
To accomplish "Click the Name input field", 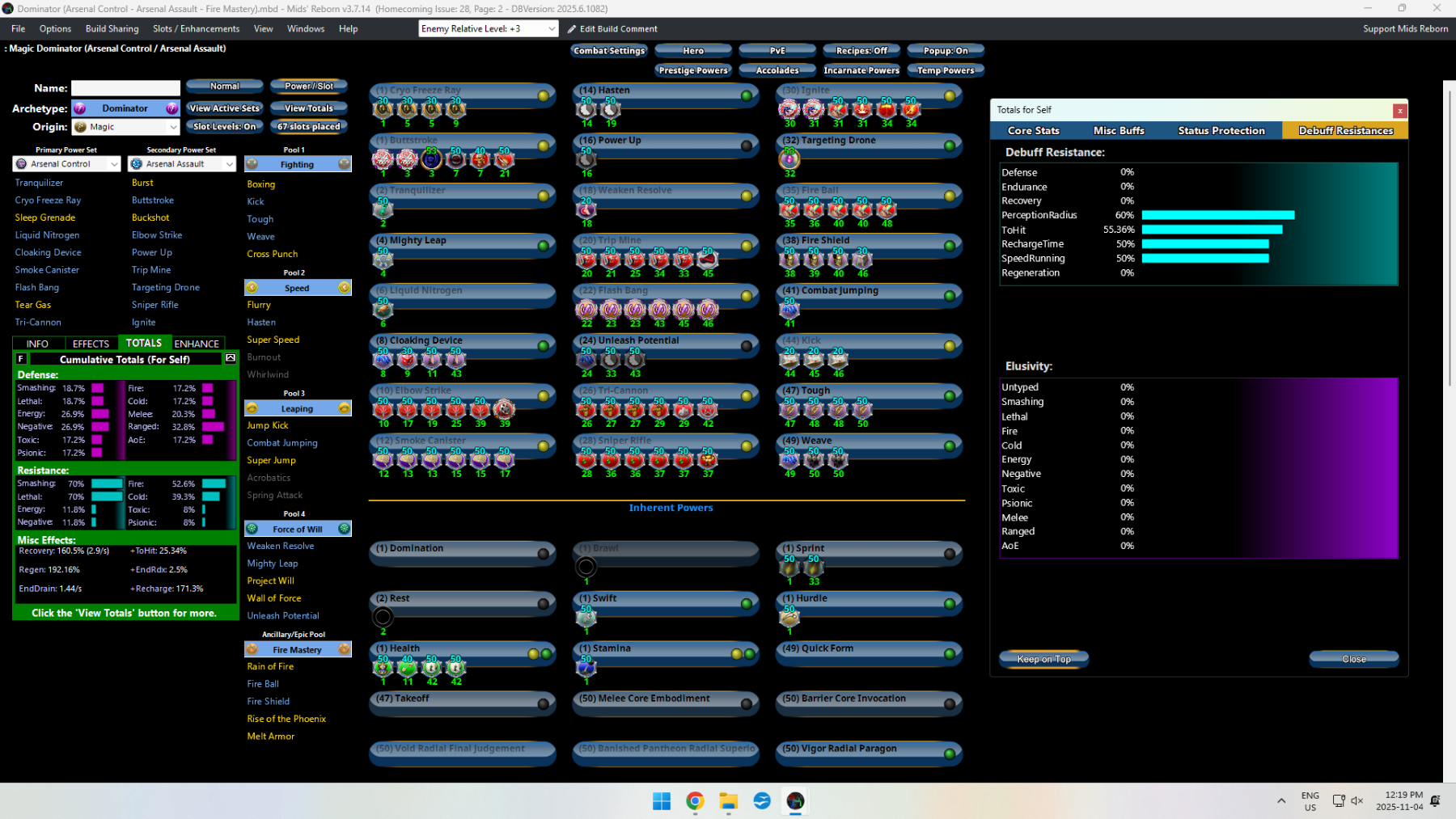I will pos(125,88).
